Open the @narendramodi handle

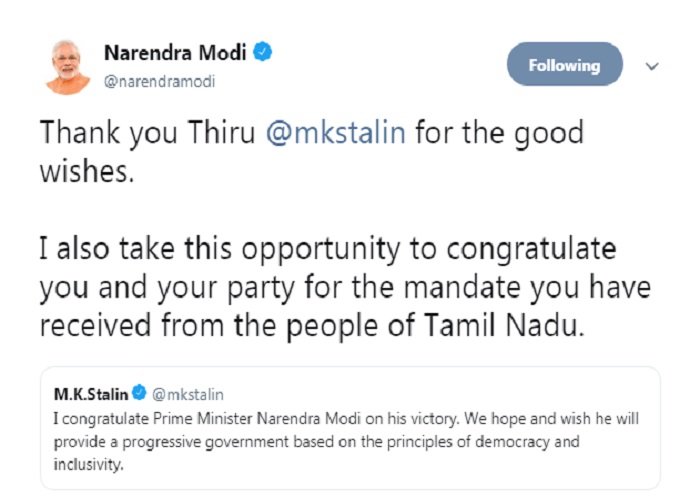click(x=159, y=82)
